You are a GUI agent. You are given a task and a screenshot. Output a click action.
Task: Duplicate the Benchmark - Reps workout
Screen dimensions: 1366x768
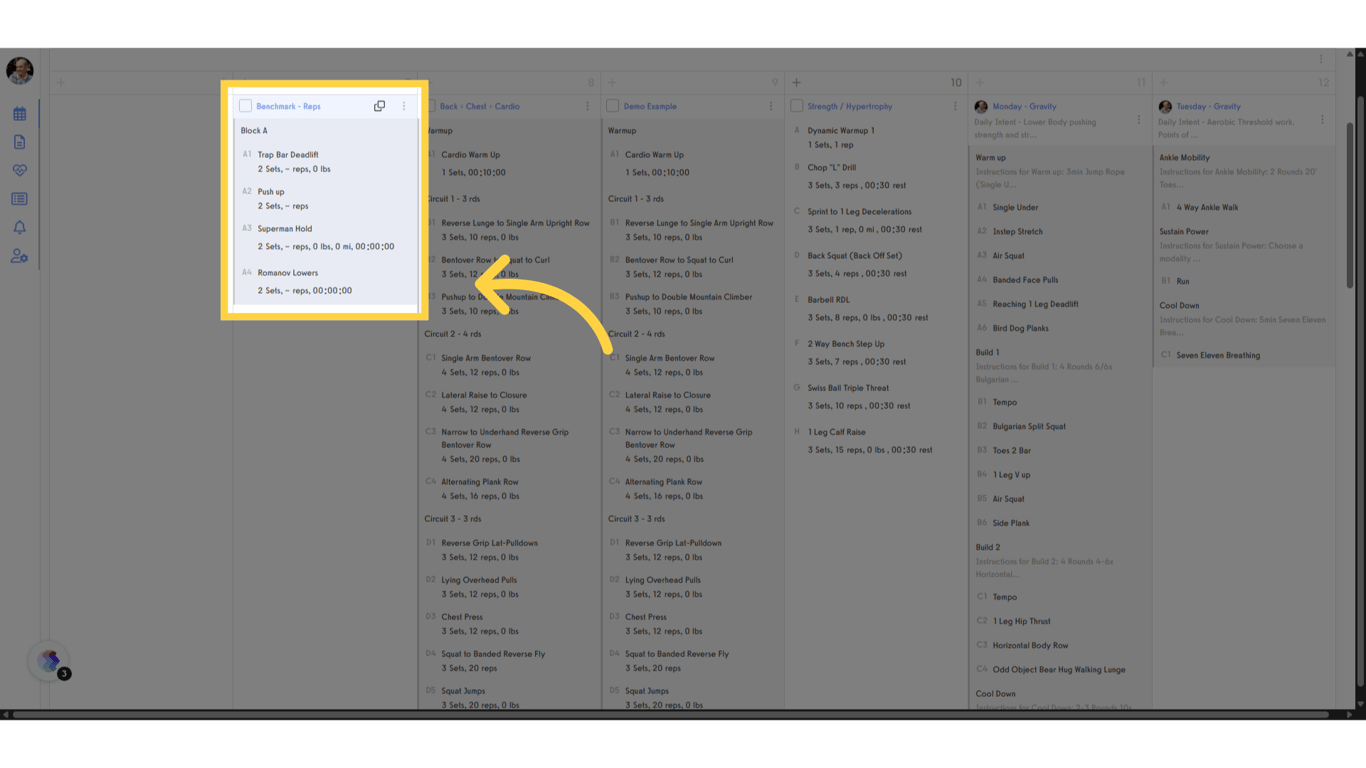pyautogui.click(x=379, y=106)
